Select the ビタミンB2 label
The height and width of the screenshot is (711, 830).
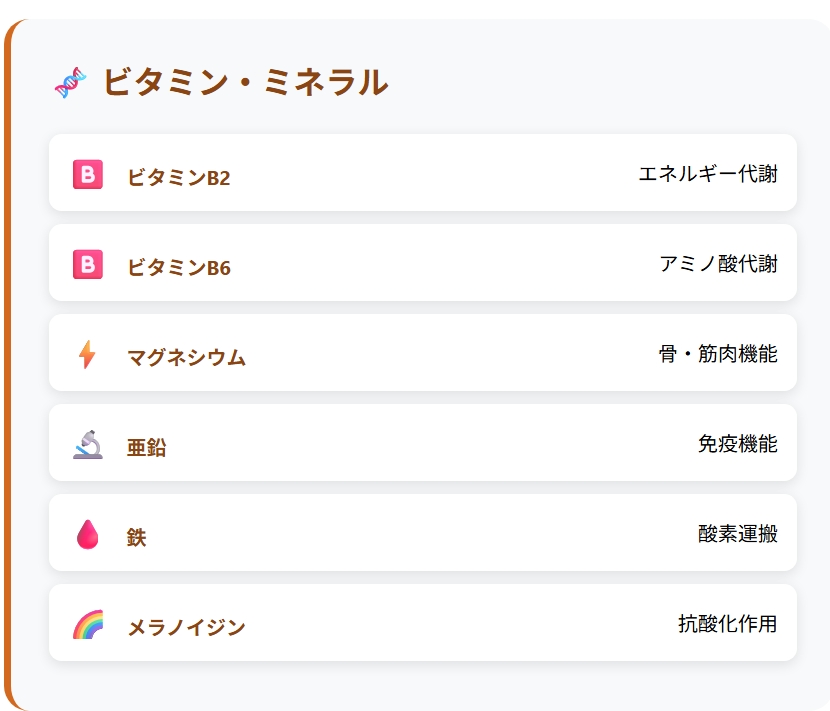(x=179, y=177)
